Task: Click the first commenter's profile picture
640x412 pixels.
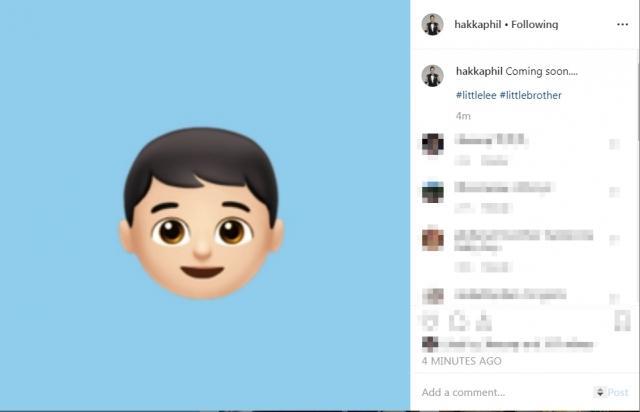Action: (x=433, y=144)
